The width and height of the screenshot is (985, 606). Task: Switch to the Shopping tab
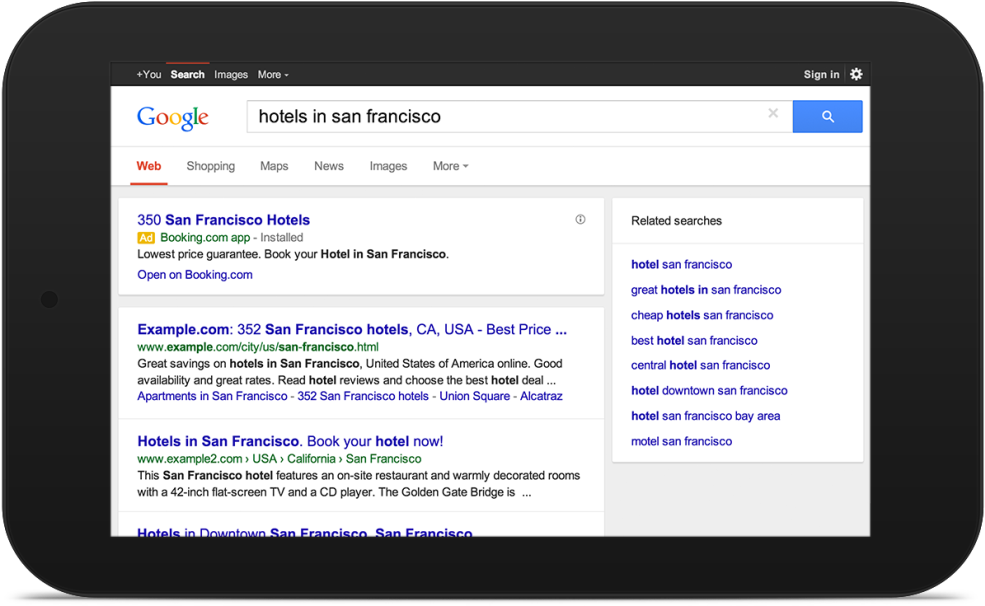(x=210, y=166)
